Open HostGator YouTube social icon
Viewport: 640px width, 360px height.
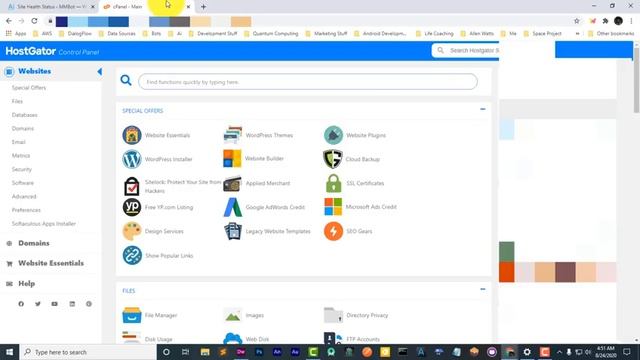pos(54,304)
